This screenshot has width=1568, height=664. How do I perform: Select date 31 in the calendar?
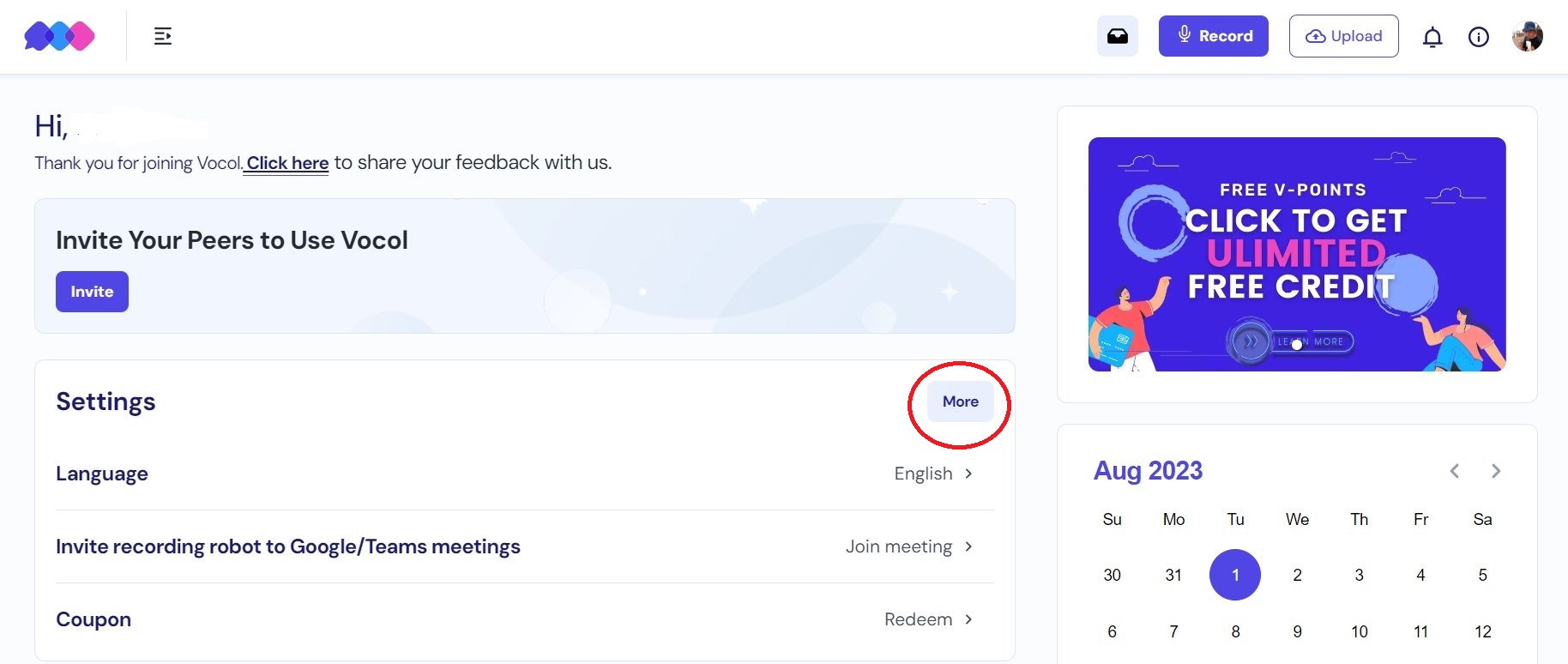click(x=1173, y=575)
